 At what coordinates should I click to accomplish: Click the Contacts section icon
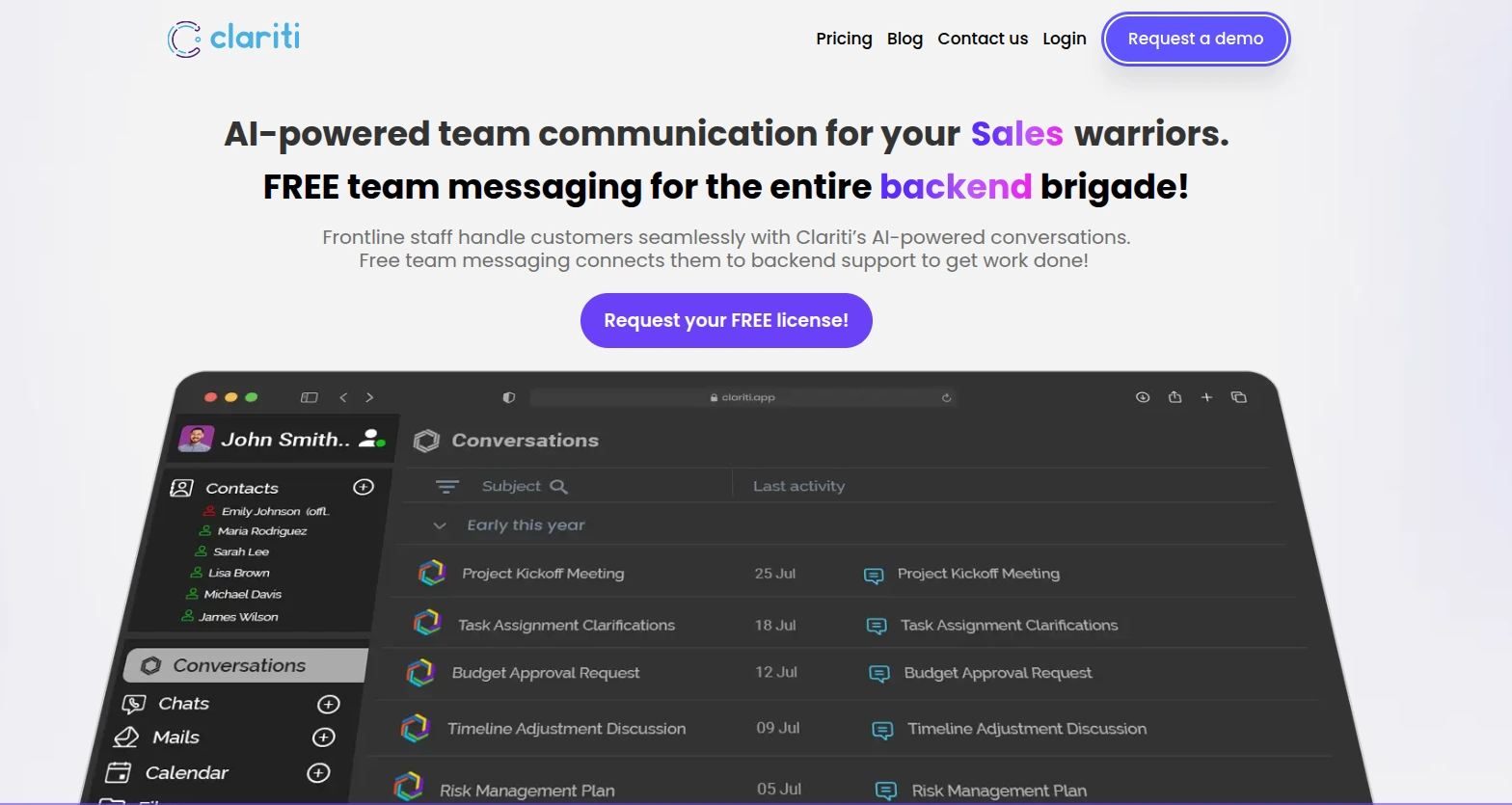[x=181, y=488]
